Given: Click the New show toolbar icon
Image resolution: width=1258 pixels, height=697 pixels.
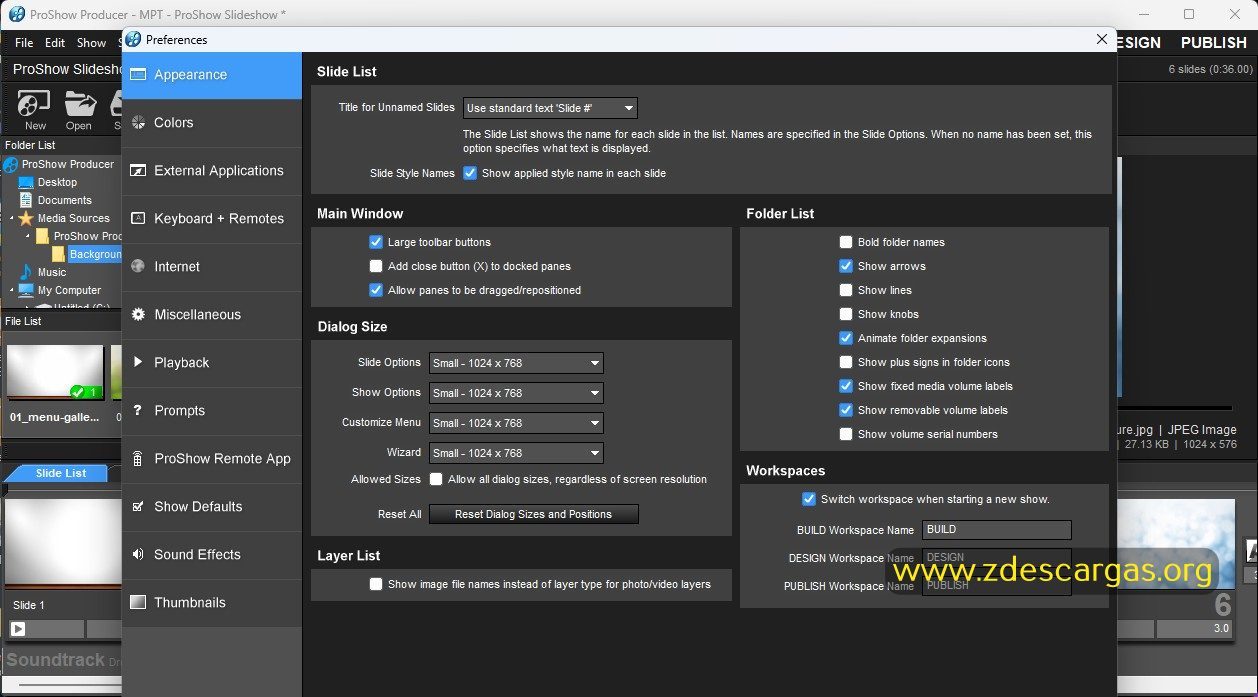Looking at the screenshot, I should pos(35,104).
